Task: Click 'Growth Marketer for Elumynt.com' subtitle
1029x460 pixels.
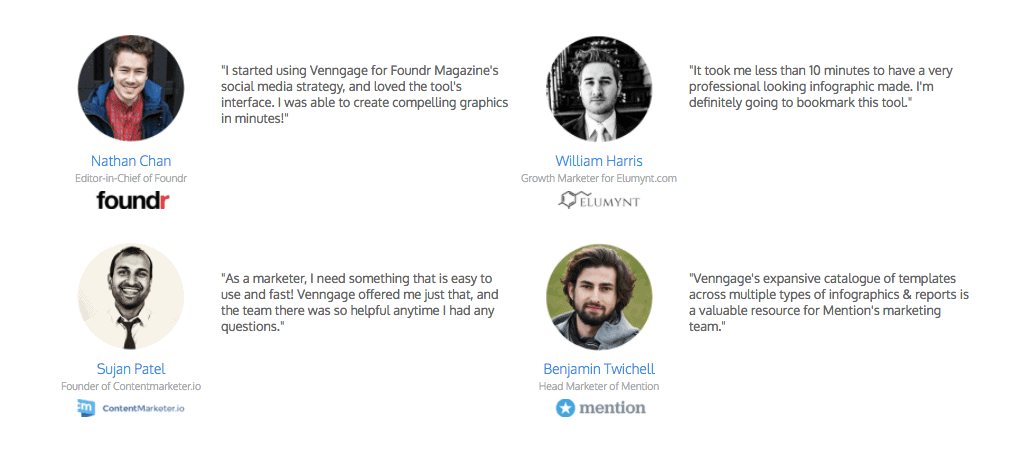Action: tap(598, 178)
